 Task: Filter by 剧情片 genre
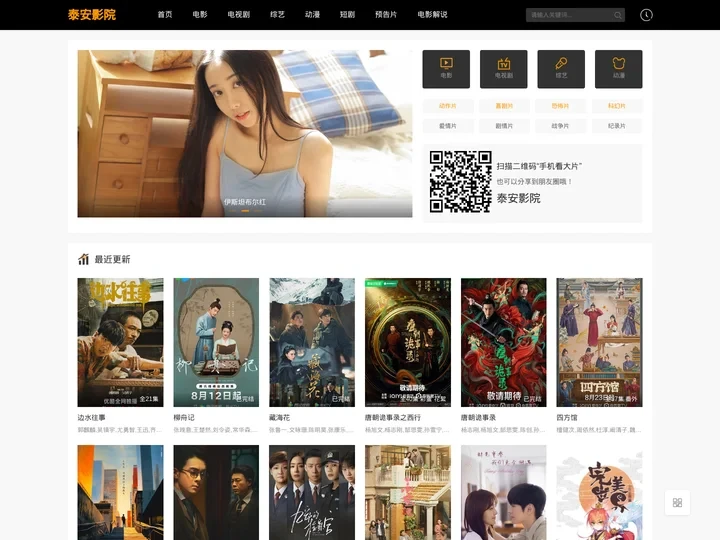point(504,126)
